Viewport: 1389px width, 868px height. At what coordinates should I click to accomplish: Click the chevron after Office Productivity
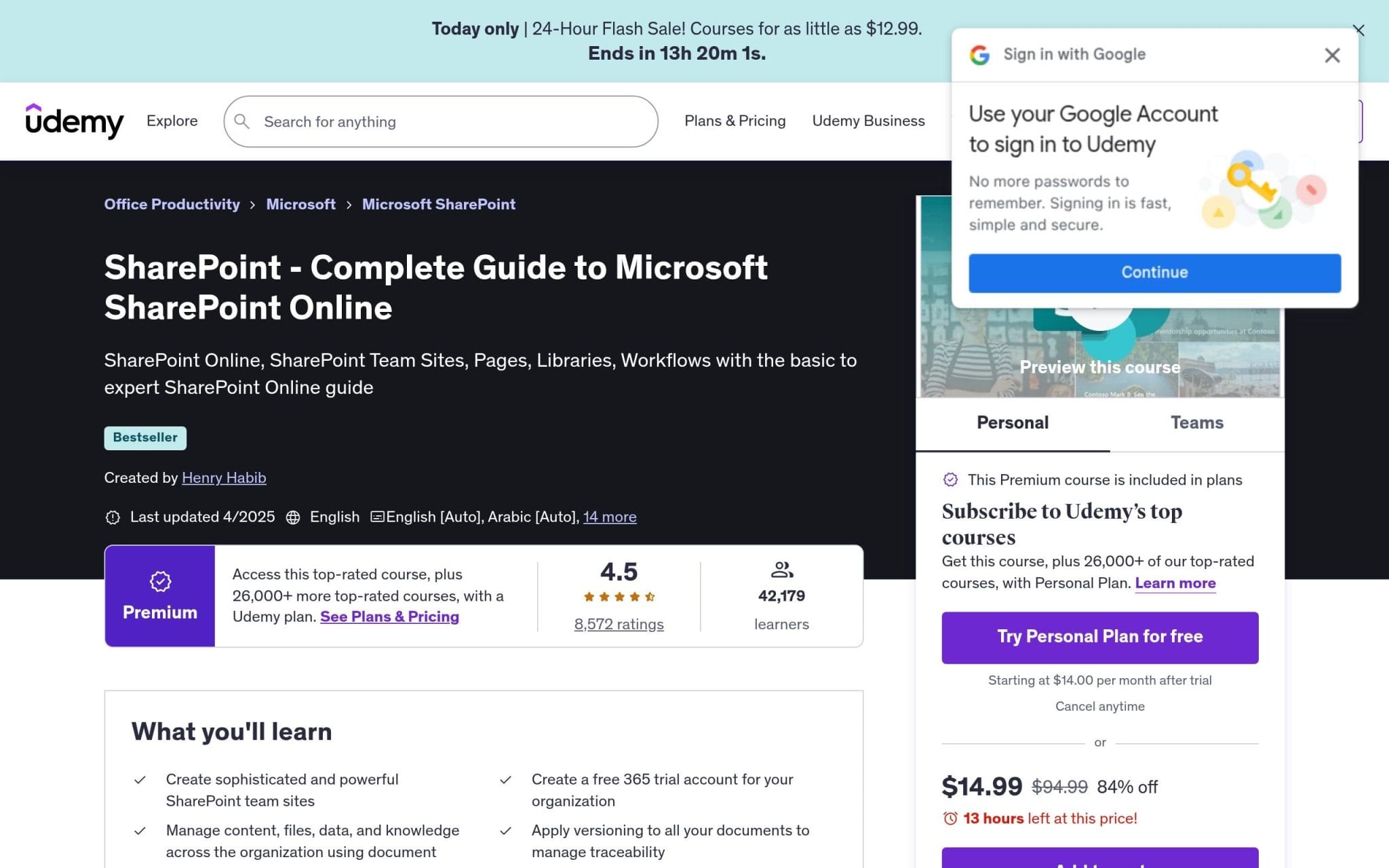(x=252, y=205)
